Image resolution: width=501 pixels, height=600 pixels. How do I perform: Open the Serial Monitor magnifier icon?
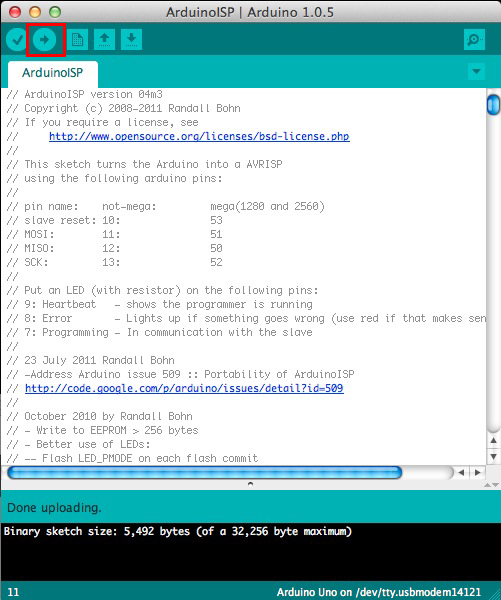(474, 39)
